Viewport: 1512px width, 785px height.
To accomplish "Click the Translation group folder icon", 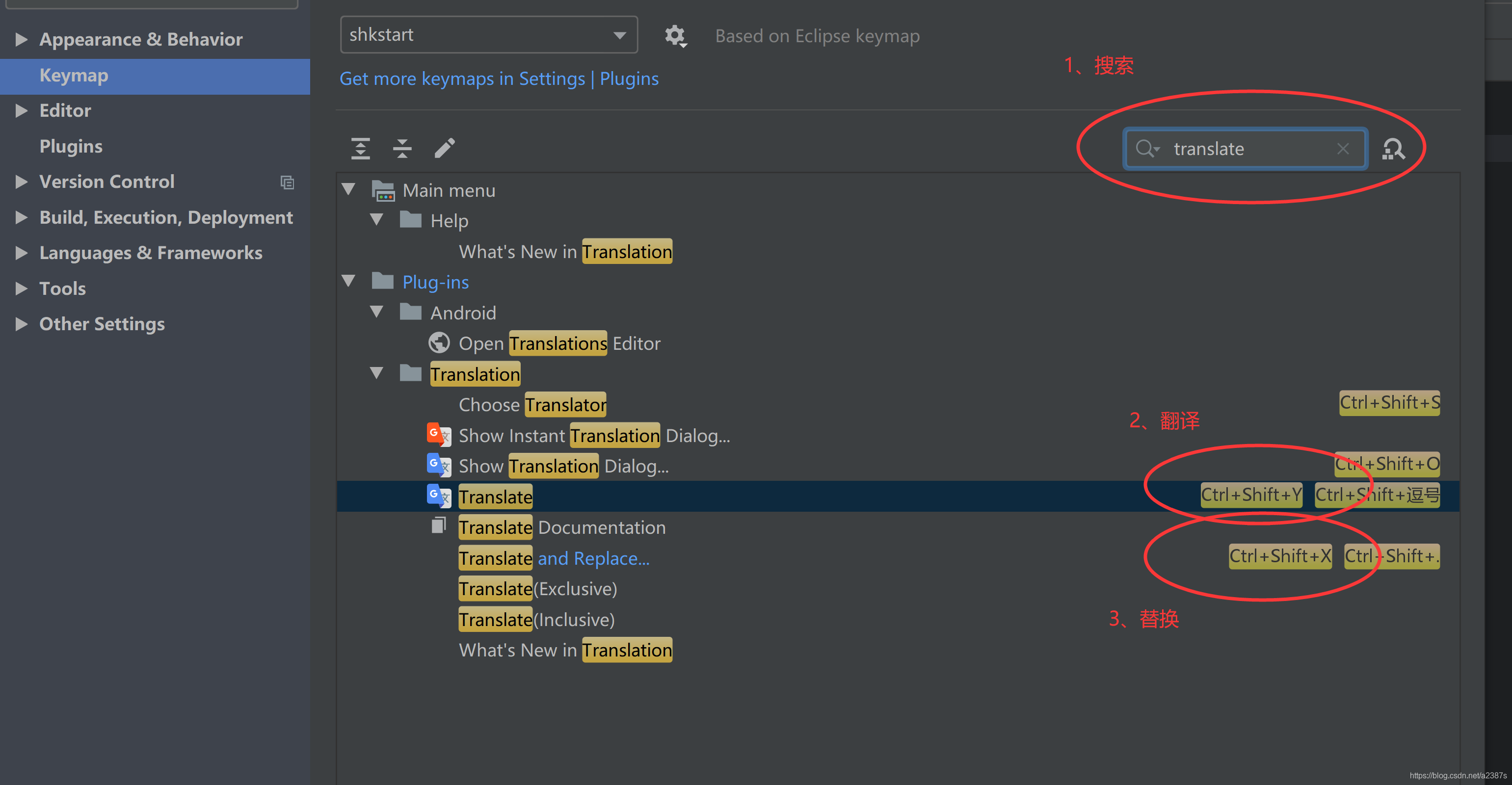I will (411, 373).
